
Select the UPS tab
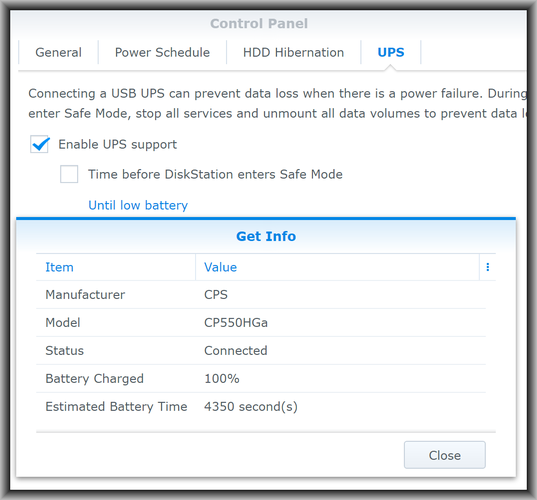(391, 52)
